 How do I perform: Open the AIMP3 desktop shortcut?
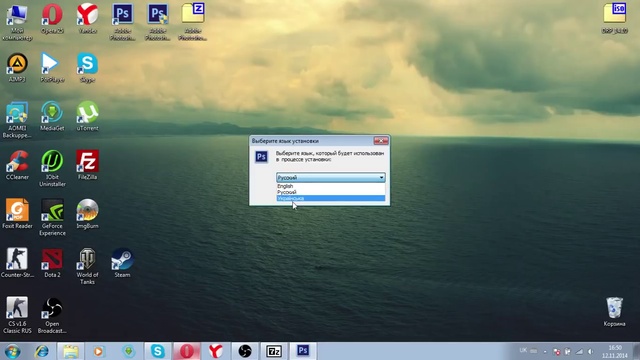click(17, 68)
